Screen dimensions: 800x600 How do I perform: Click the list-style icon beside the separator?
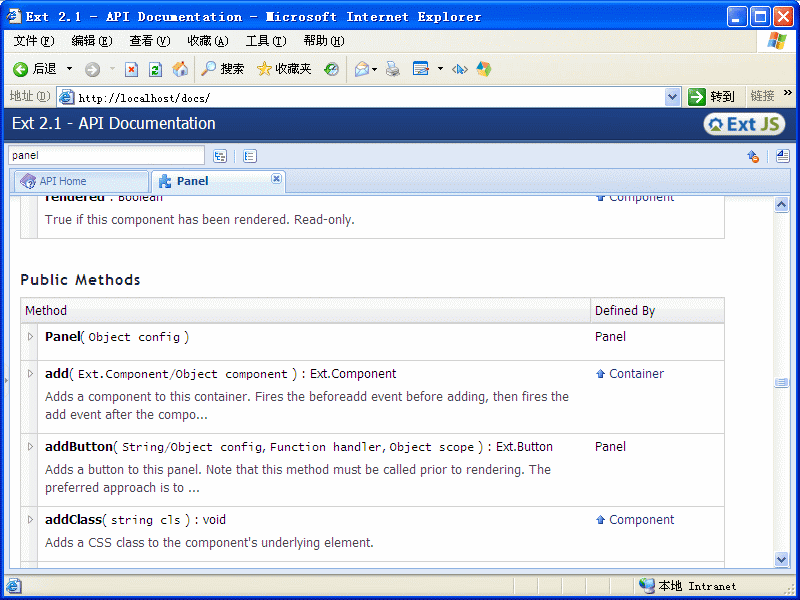(249, 156)
